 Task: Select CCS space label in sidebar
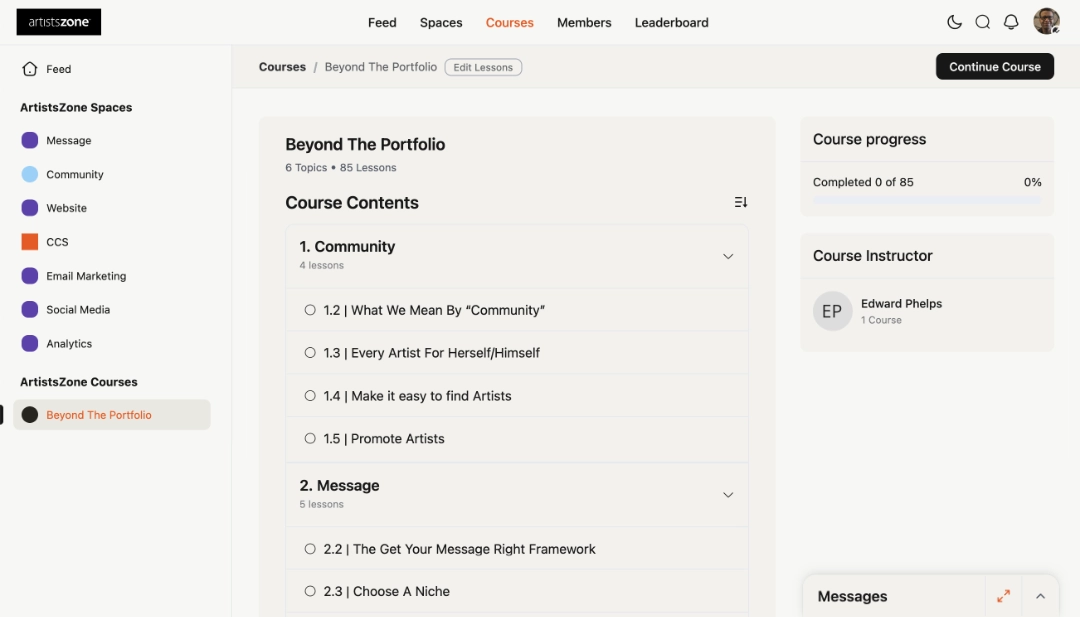tap(57, 242)
